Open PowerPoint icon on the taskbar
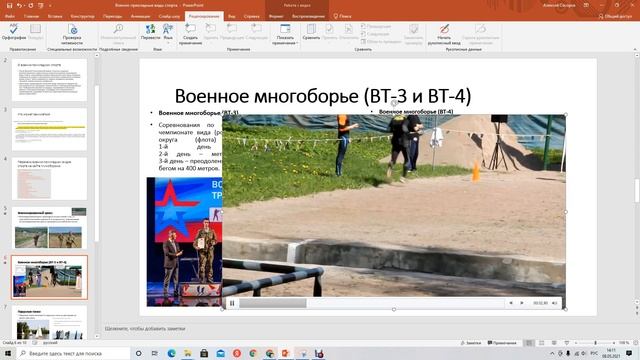This screenshot has height=360, width=640. pyautogui.click(x=286, y=353)
